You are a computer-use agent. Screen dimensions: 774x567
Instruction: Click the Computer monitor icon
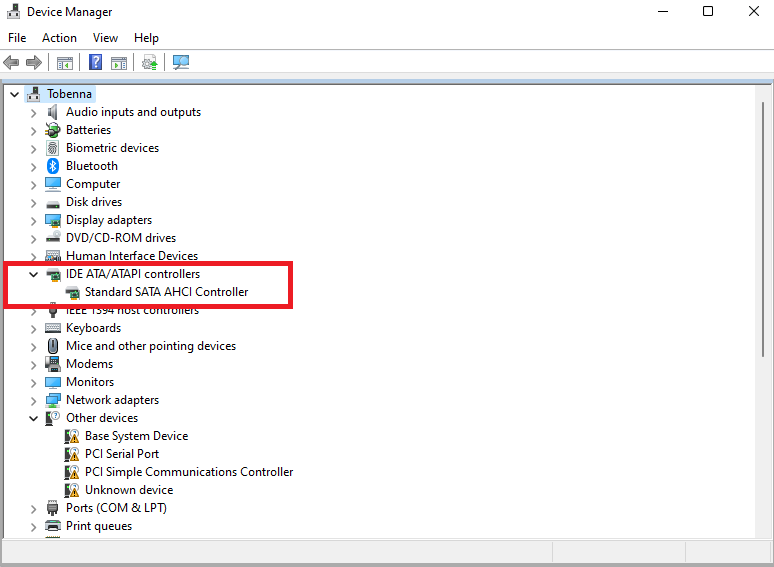tap(53, 184)
